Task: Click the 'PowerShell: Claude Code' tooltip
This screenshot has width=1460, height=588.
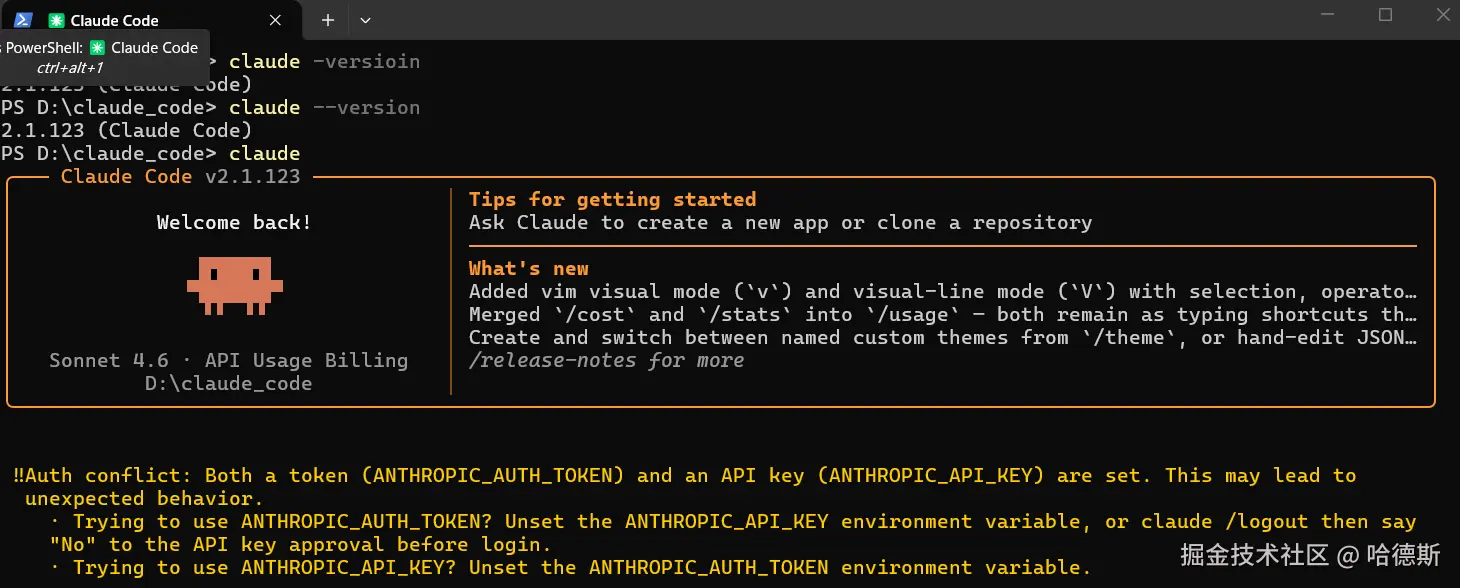Action: 104,56
